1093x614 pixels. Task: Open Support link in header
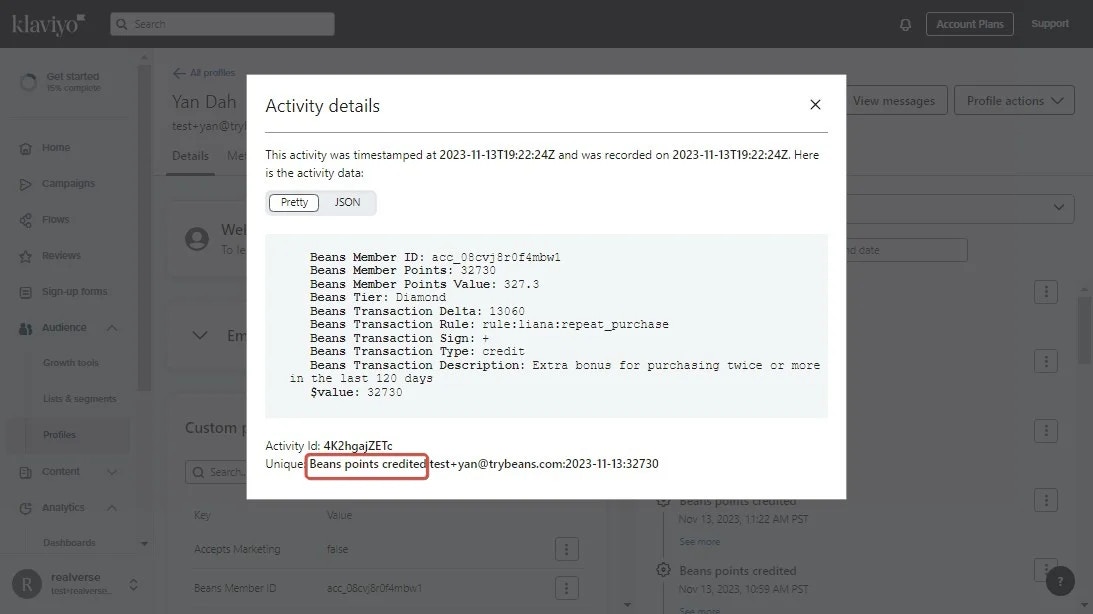pos(1050,24)
